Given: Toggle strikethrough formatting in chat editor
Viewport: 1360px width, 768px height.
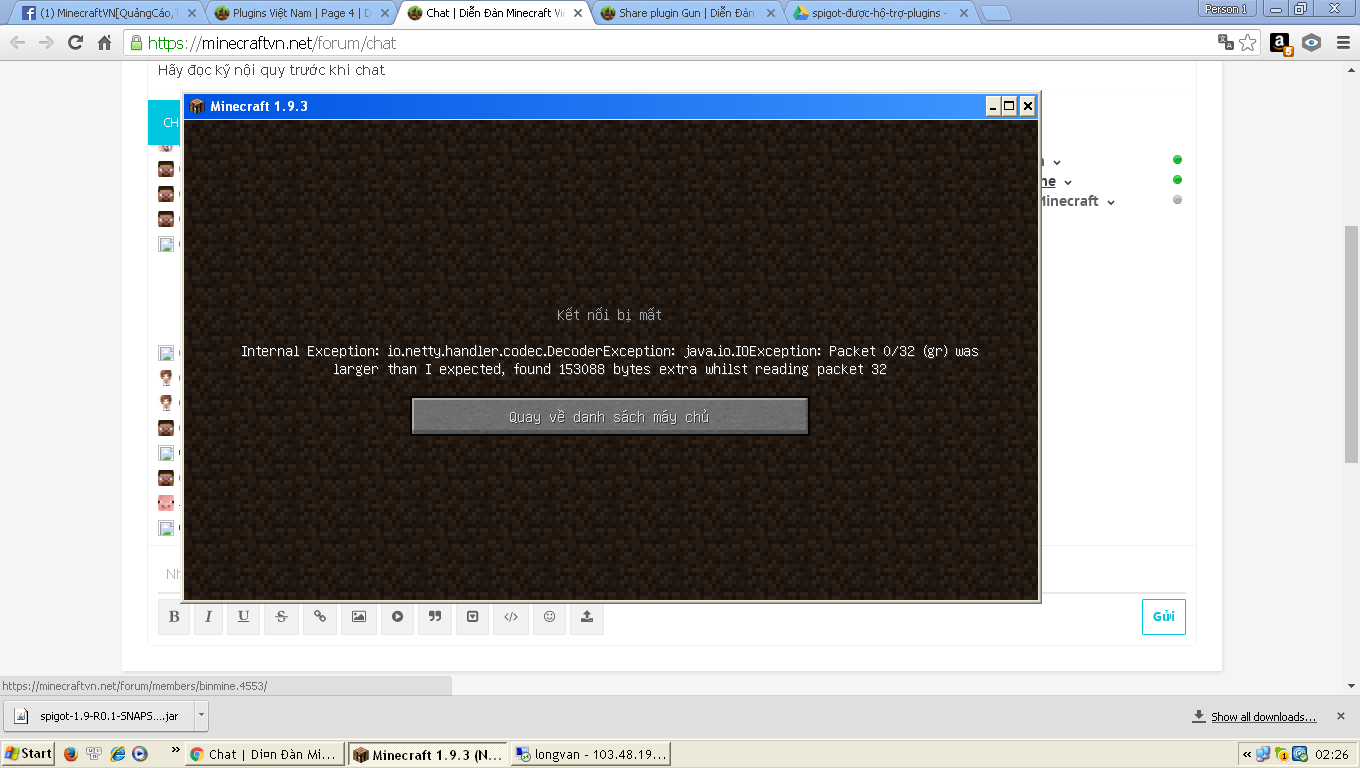Looking at the screenshot, I should [x=281, y=617].
